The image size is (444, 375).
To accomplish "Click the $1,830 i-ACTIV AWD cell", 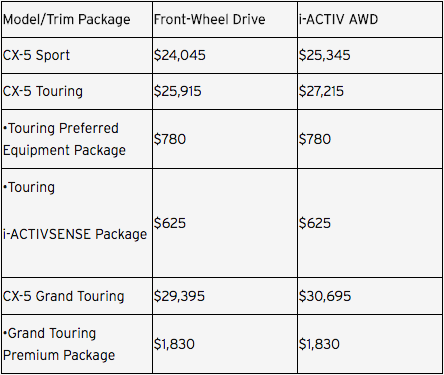I will point(370,344).
